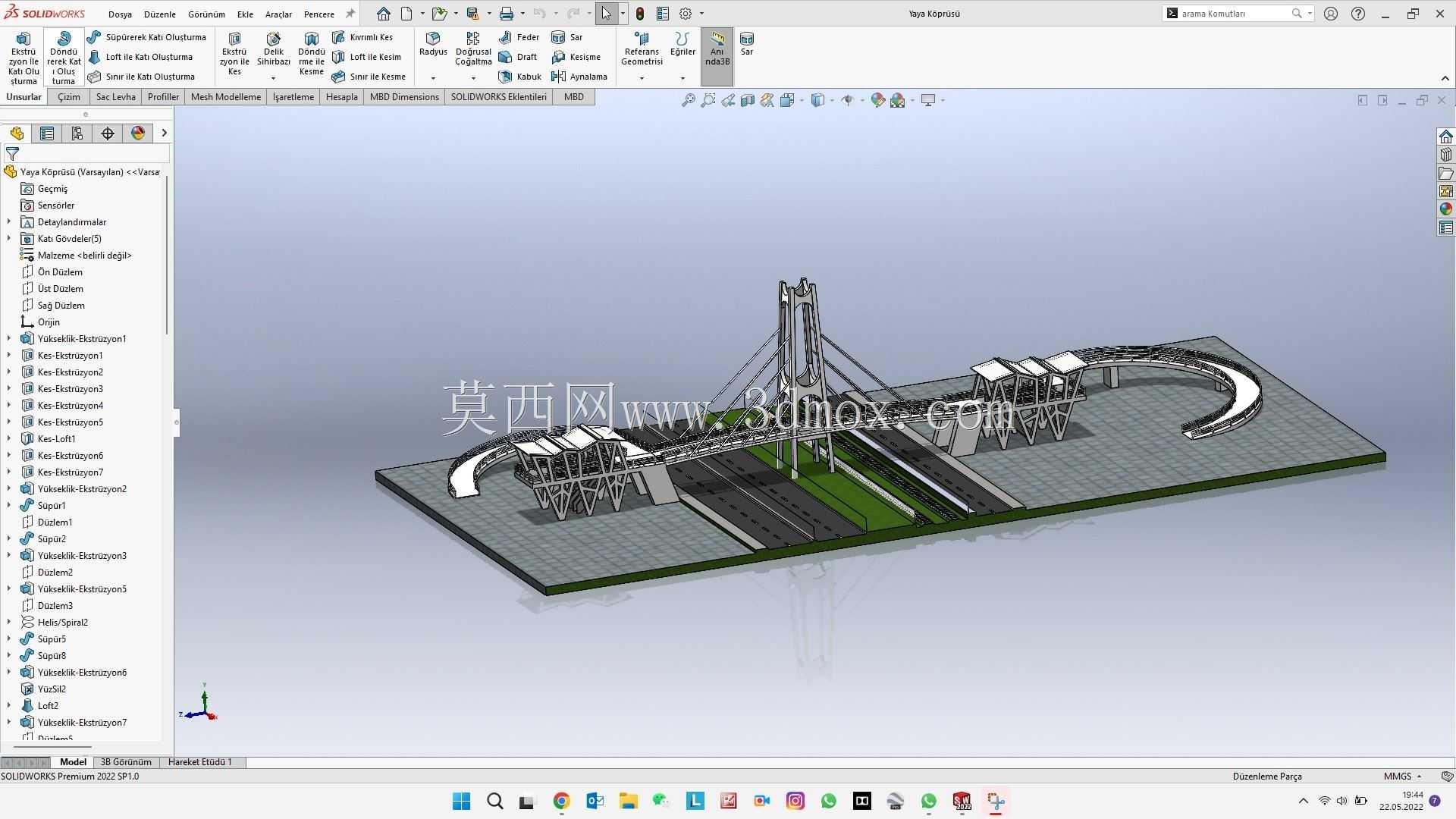
Task: Click Zoom to Fit icon in view toolbar
Action: 688,100
